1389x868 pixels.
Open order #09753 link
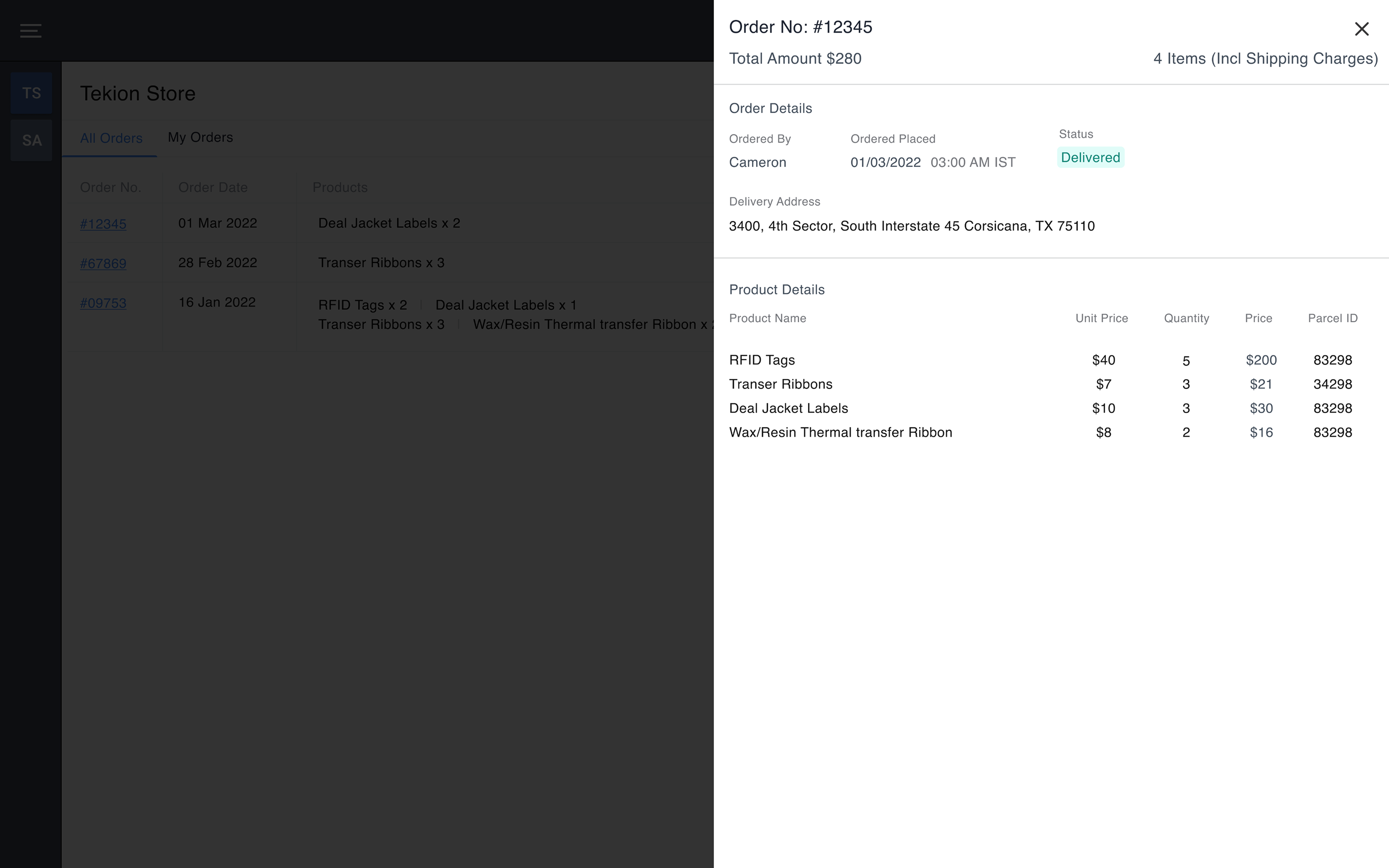click(103, 303)
